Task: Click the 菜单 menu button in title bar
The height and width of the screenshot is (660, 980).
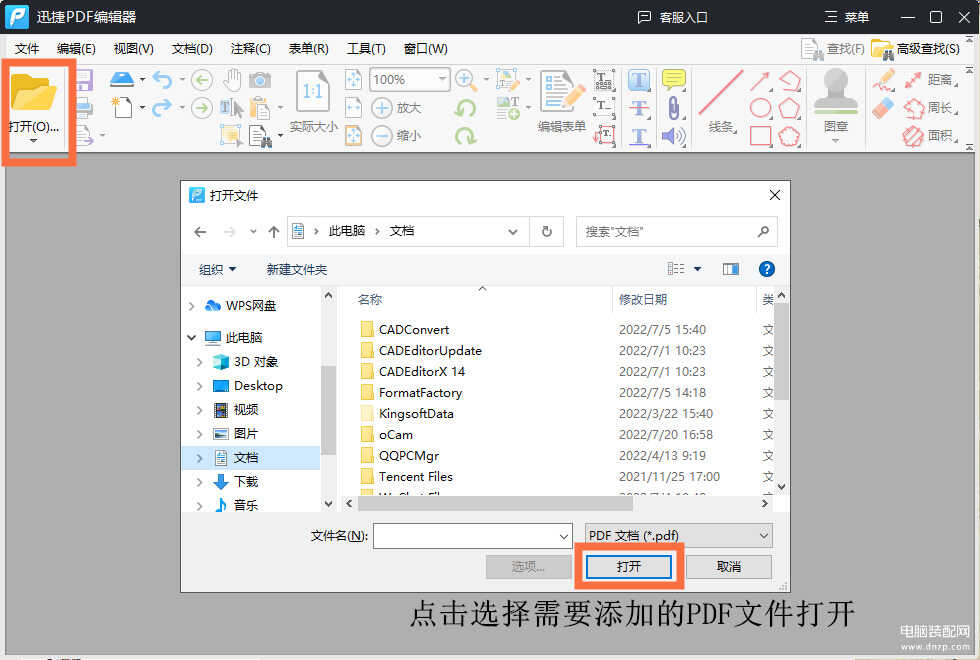Action: point(846,17)
